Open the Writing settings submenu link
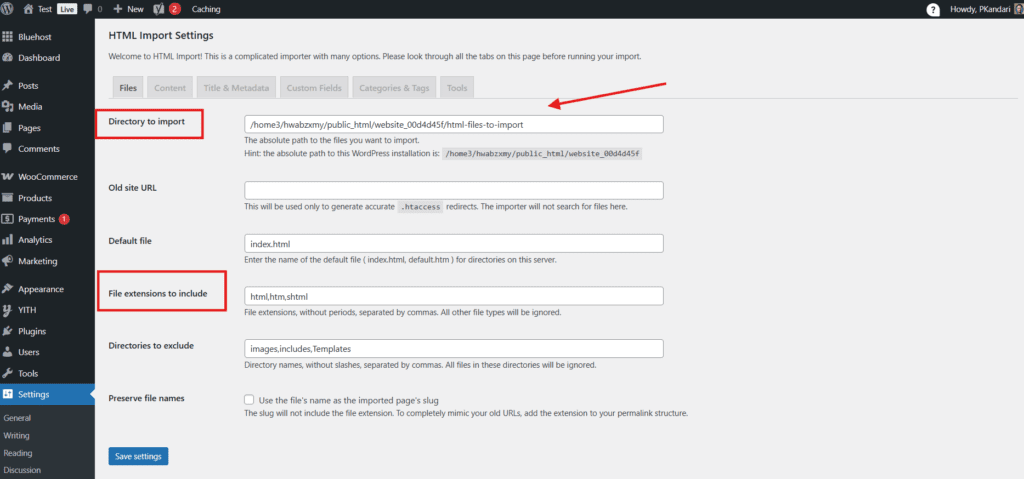Screen dimensions: 1024x479 point(16,435)
